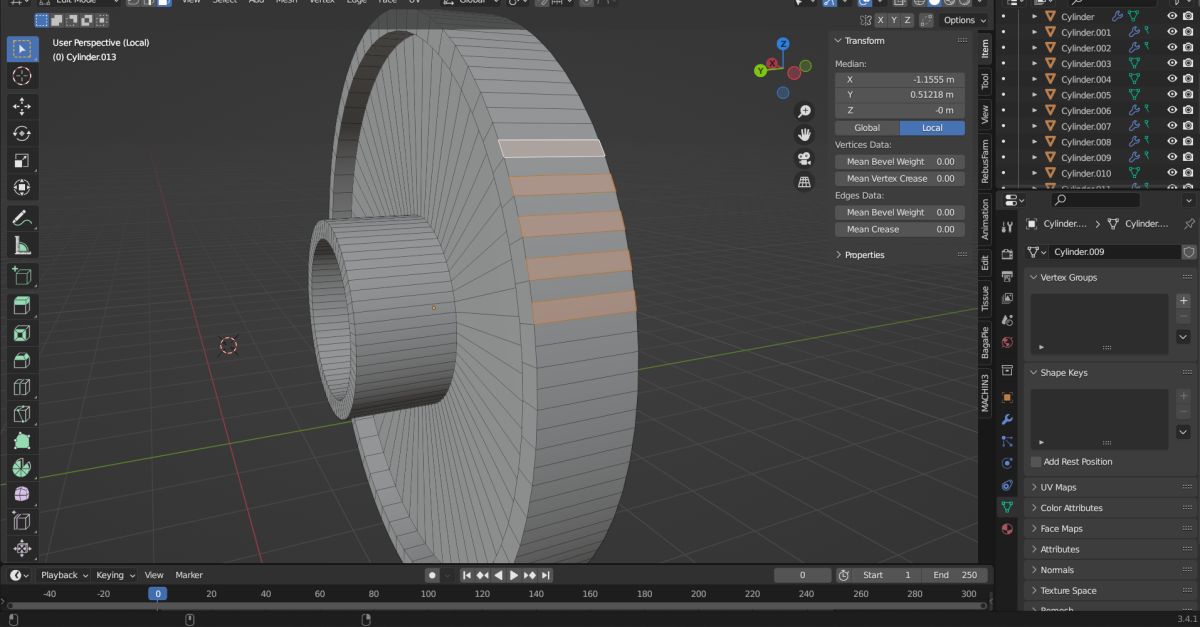This screenshot has height=627, width=1200.
Task: Open the Keying dropdown
Action: click(116, 575)
